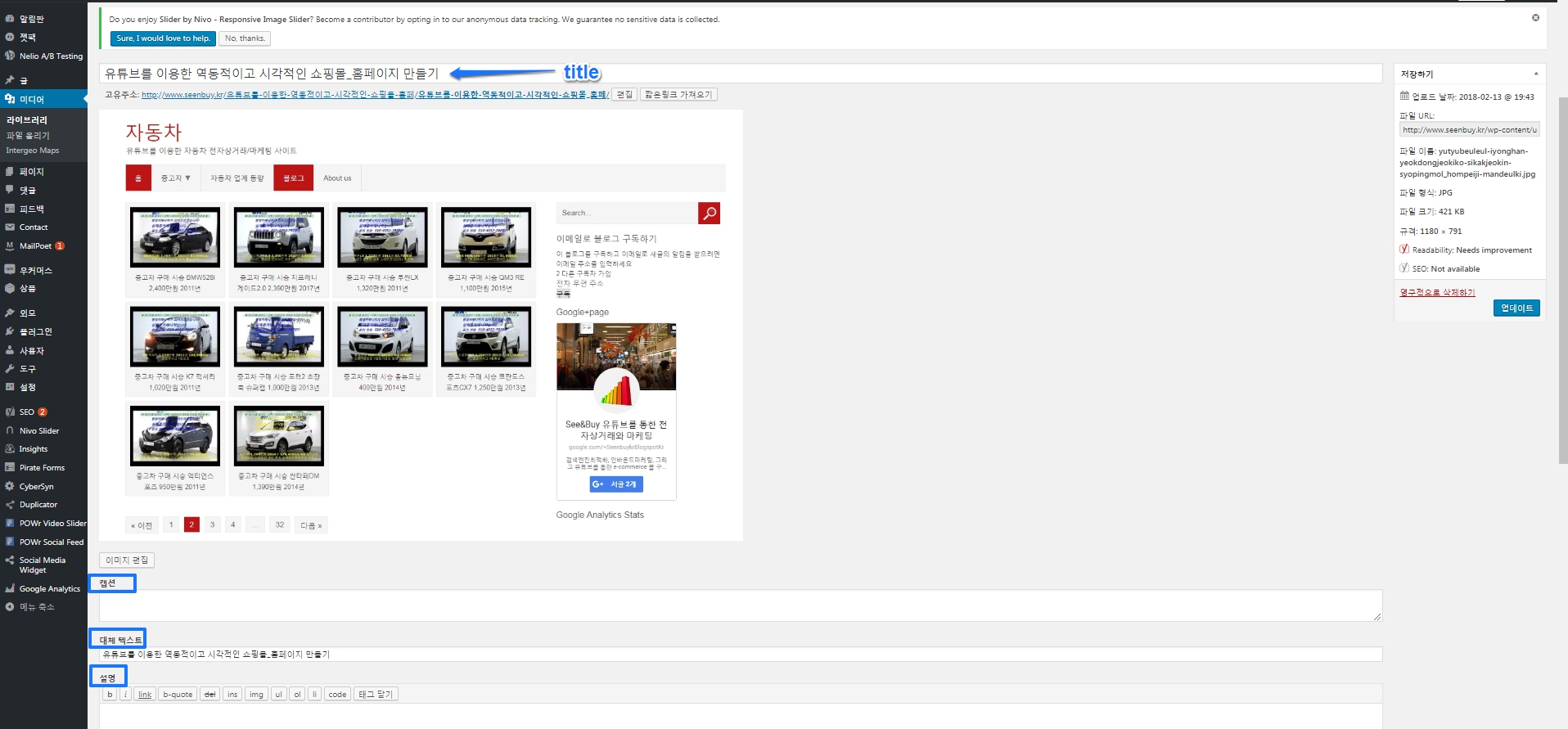Click the Dashboard (알림판) sidebar icon
This screenshot has width=1568, height=729.
click(x=10, y=18)
